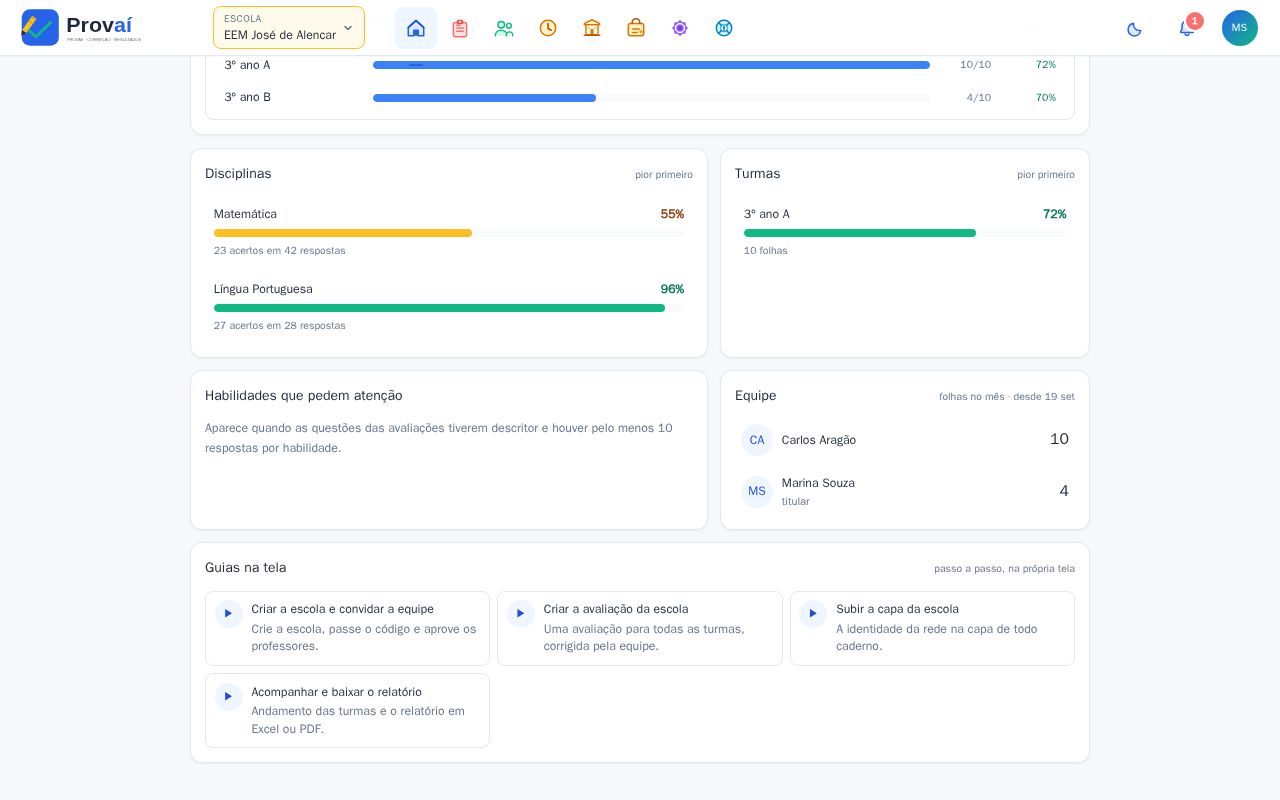Click 3º ano A in the Turmas card
This screenshot has height=800, width=1280.
pyautogui.click(x=767, y=214)
